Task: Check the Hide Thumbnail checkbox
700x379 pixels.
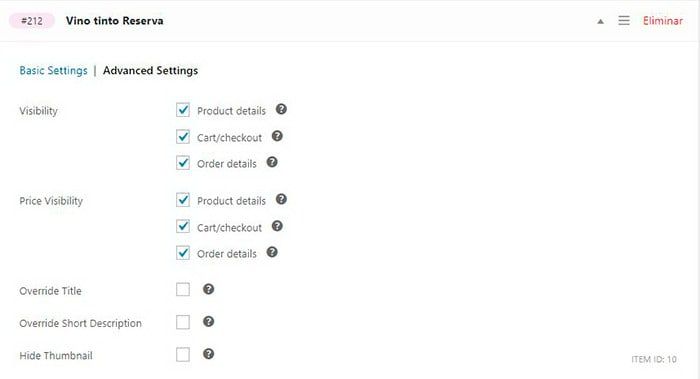Action: coord(183,355)
